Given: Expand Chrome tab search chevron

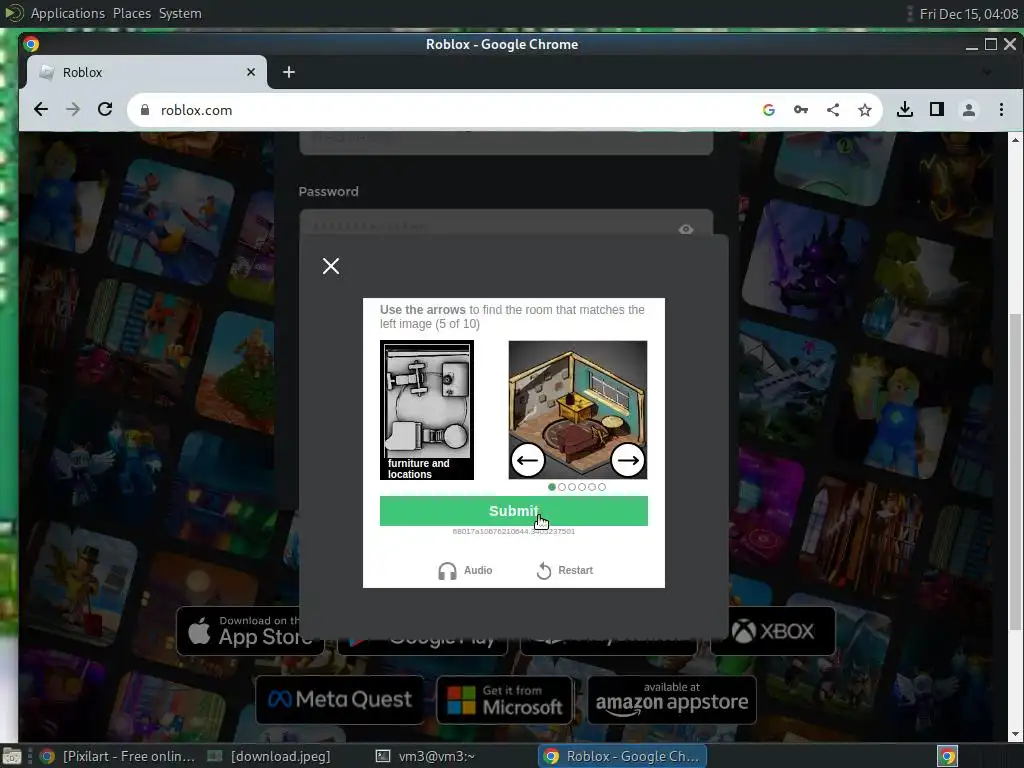Looking at the screenshot, I should point(987,72).
